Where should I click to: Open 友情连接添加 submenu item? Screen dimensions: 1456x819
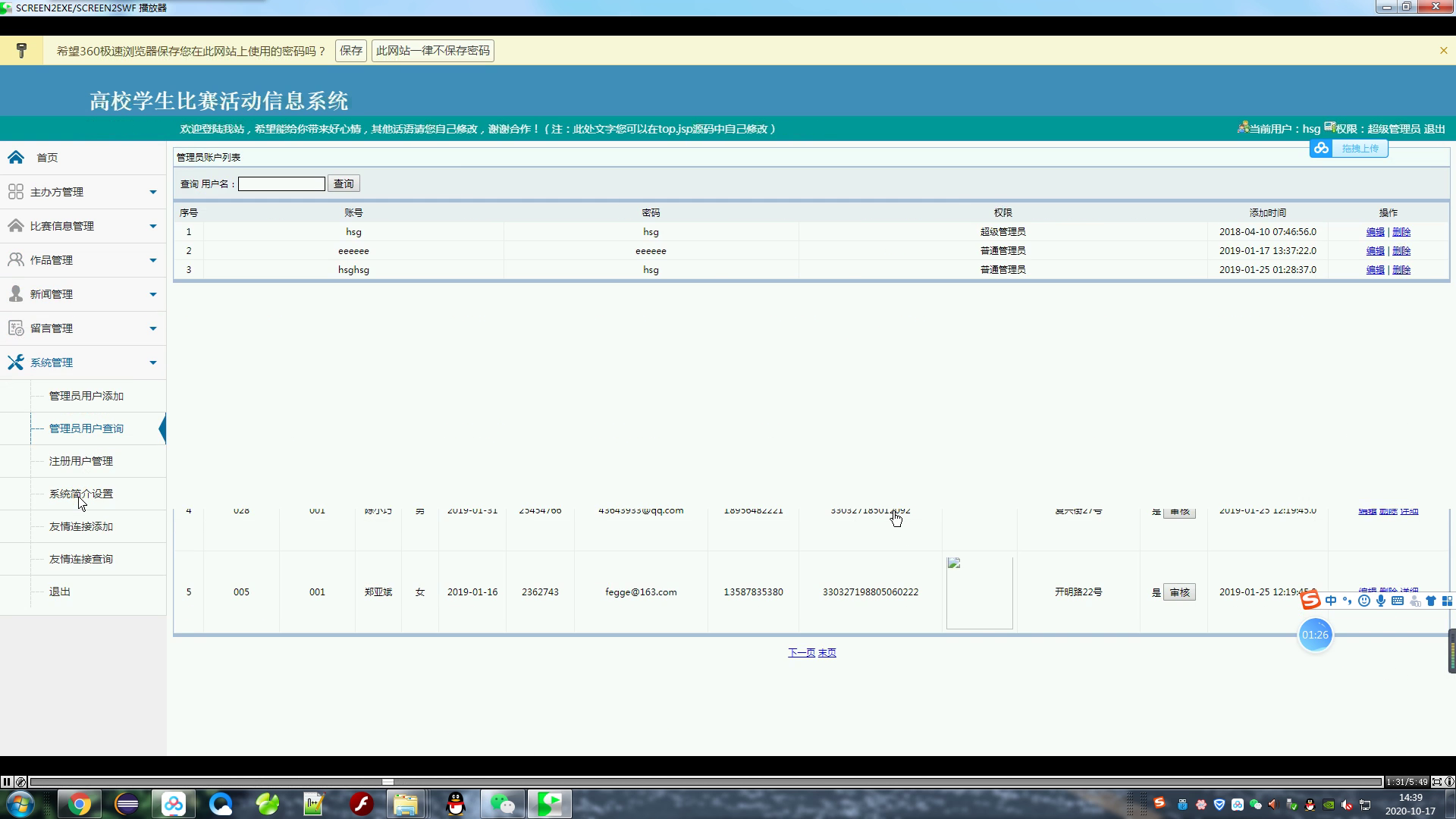80,526
